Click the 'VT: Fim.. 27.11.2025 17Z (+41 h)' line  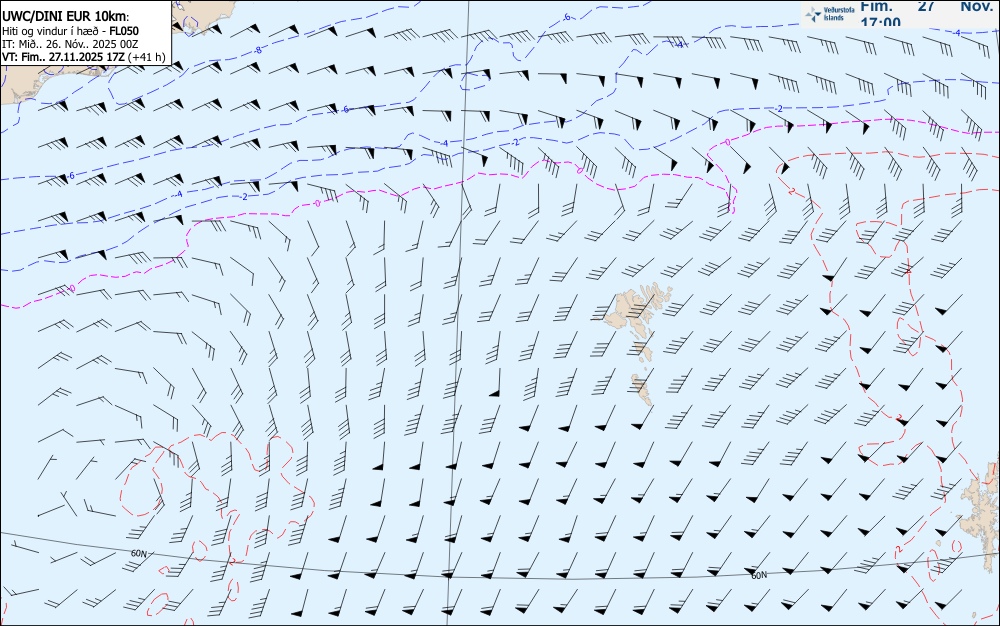(x=84, y=57)
